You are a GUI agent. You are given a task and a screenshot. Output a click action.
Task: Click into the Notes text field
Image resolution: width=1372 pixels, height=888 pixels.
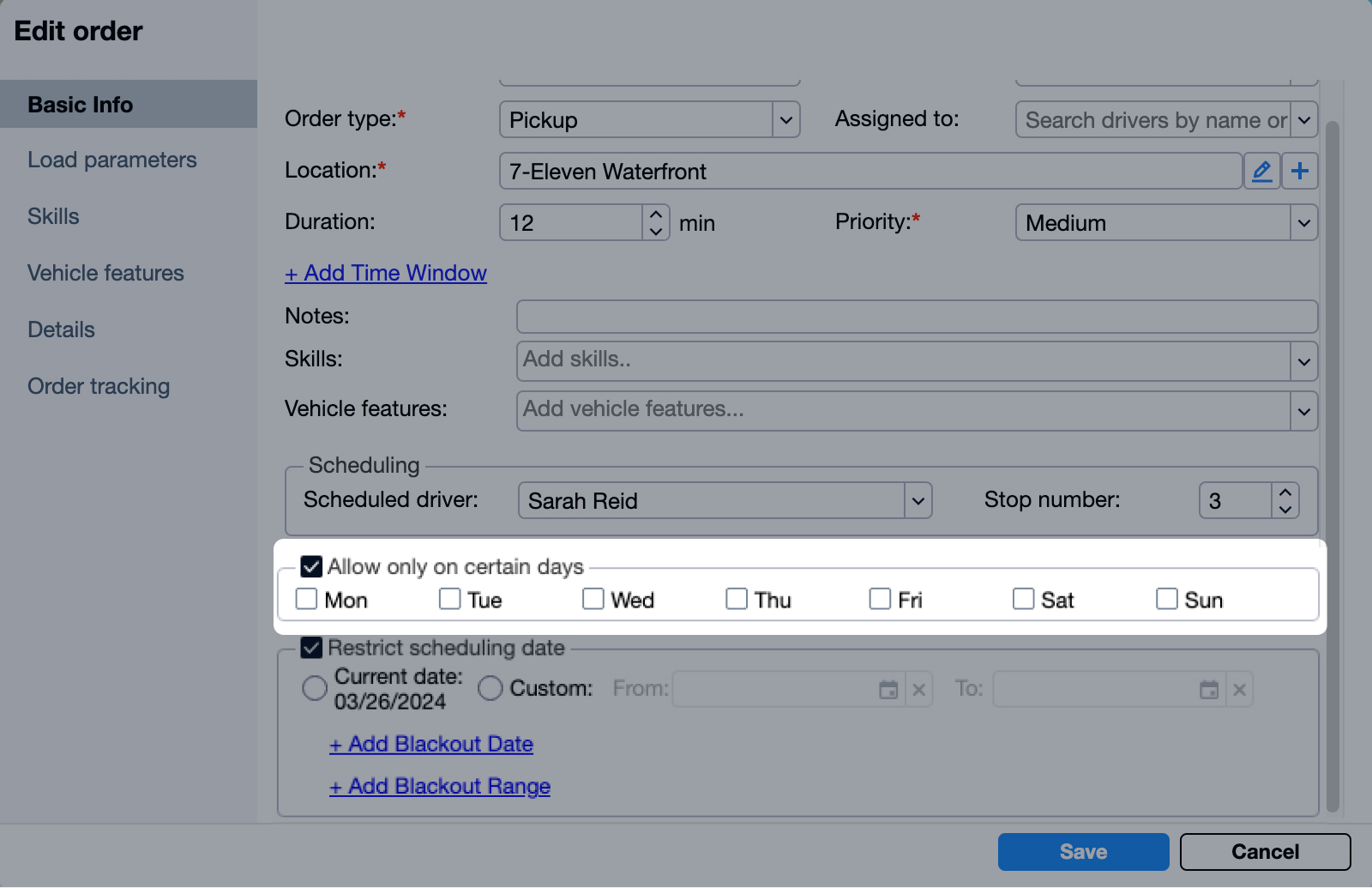coord(916,317)
